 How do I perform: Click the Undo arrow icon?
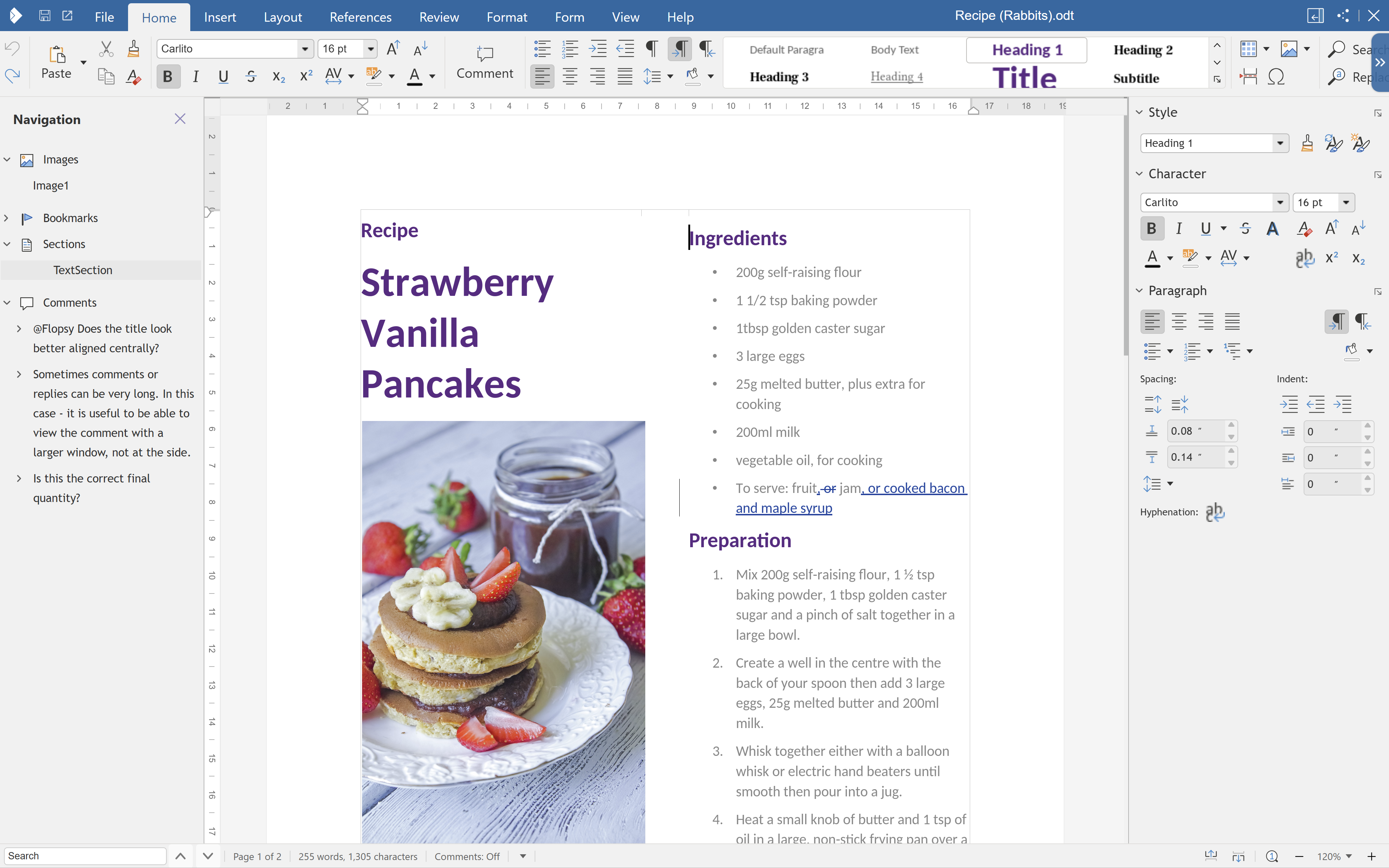[12, 48]
